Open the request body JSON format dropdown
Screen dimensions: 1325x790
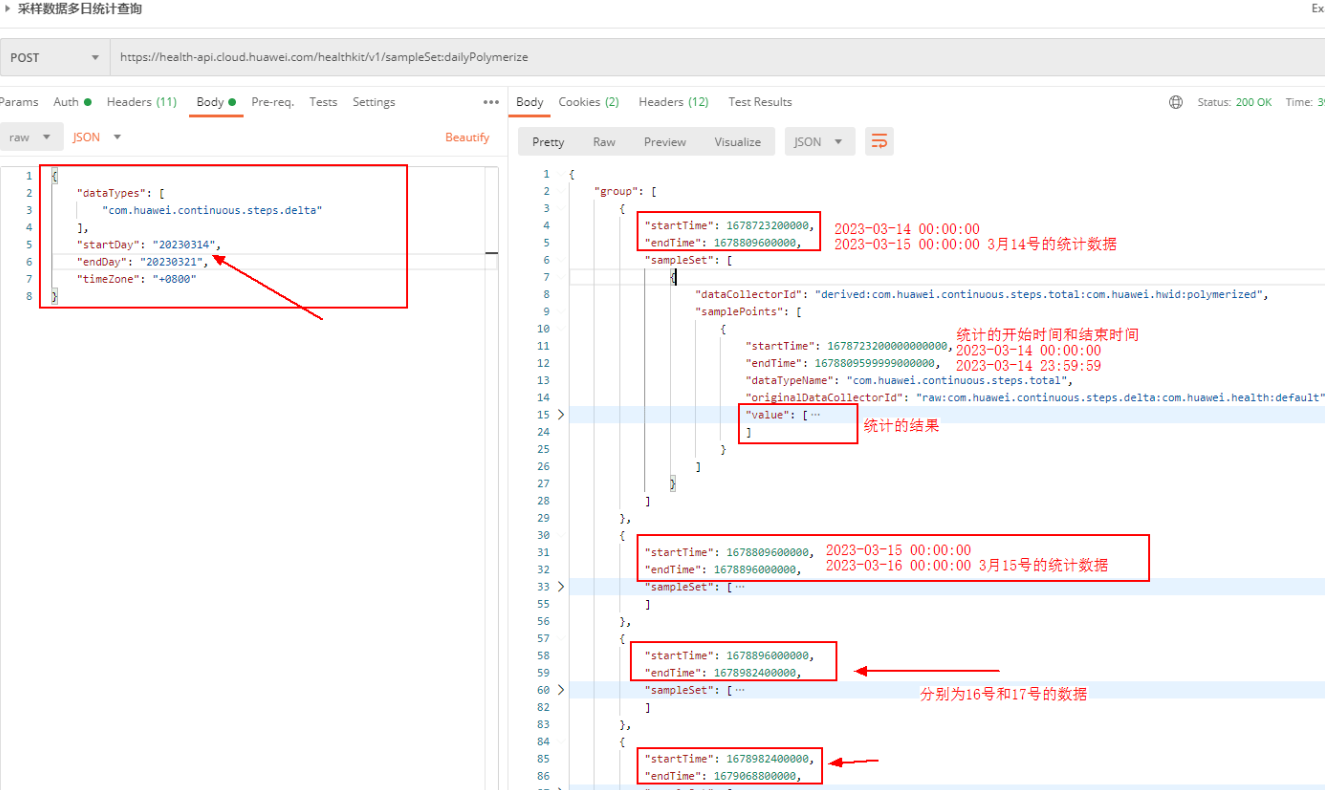(x=97, y=137)
